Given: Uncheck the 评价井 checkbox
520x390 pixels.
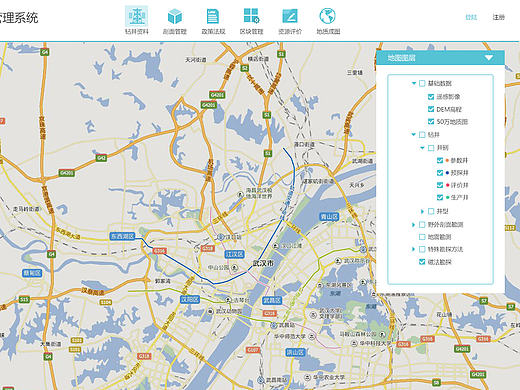Looking at the screenshot, I should [x=440, y=185].
